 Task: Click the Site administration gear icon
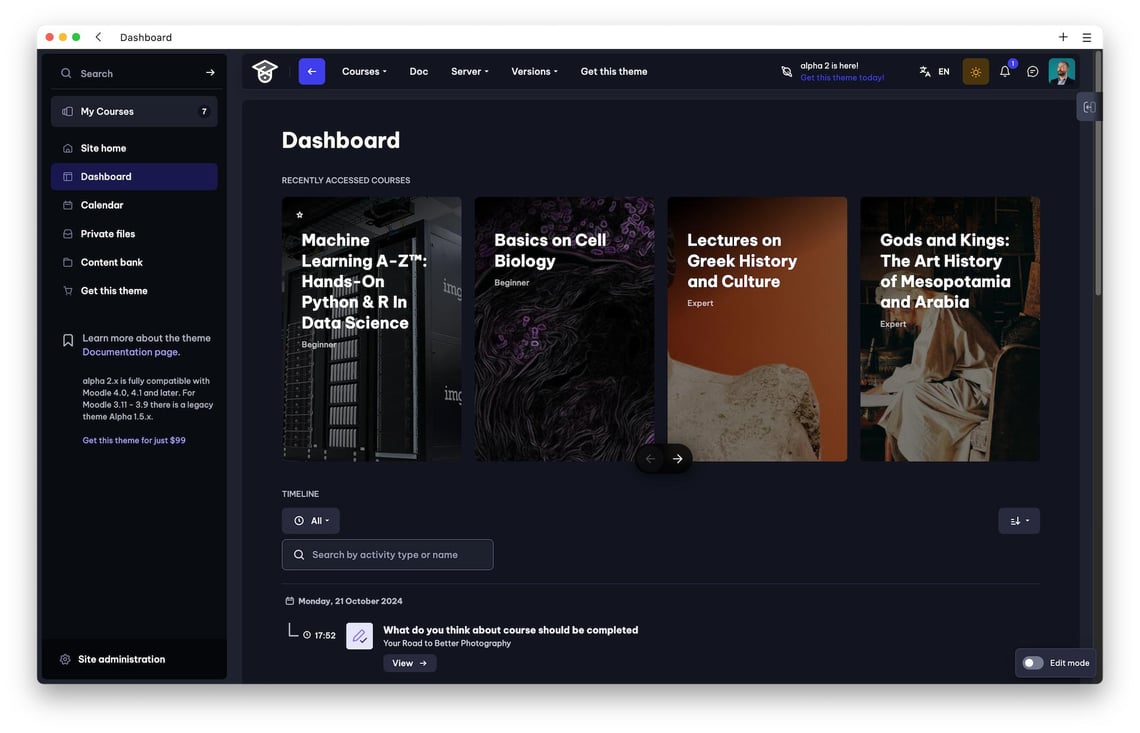(x=65, y=660)
